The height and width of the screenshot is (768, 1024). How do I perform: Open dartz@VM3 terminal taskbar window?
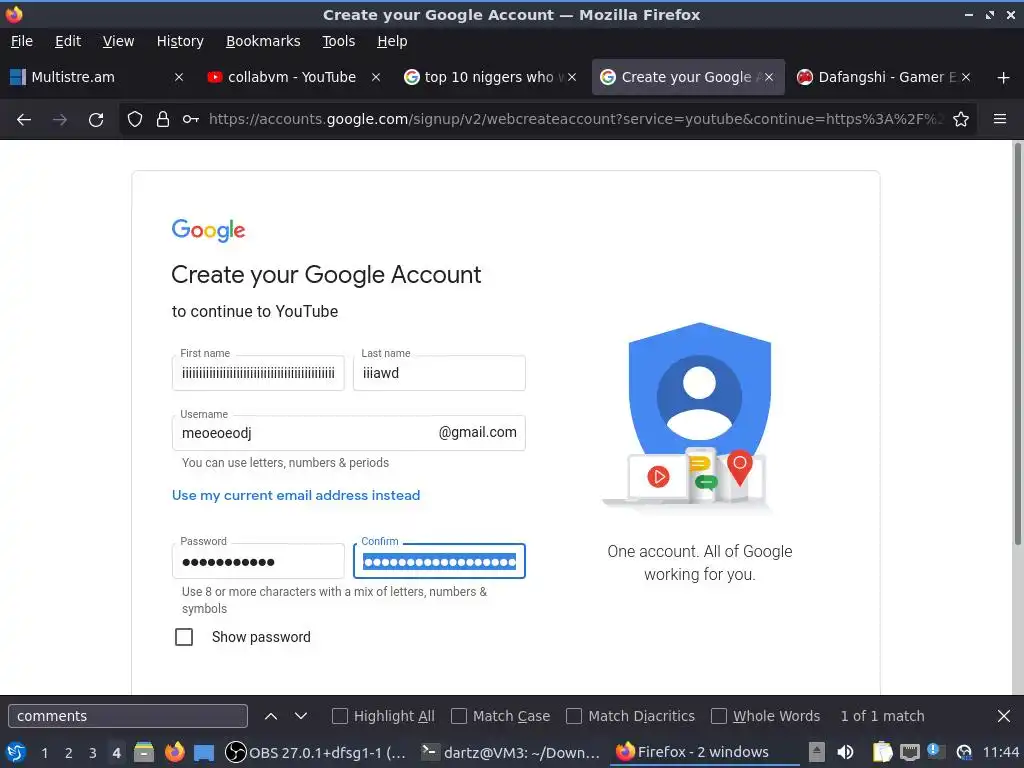coord(510,752)
